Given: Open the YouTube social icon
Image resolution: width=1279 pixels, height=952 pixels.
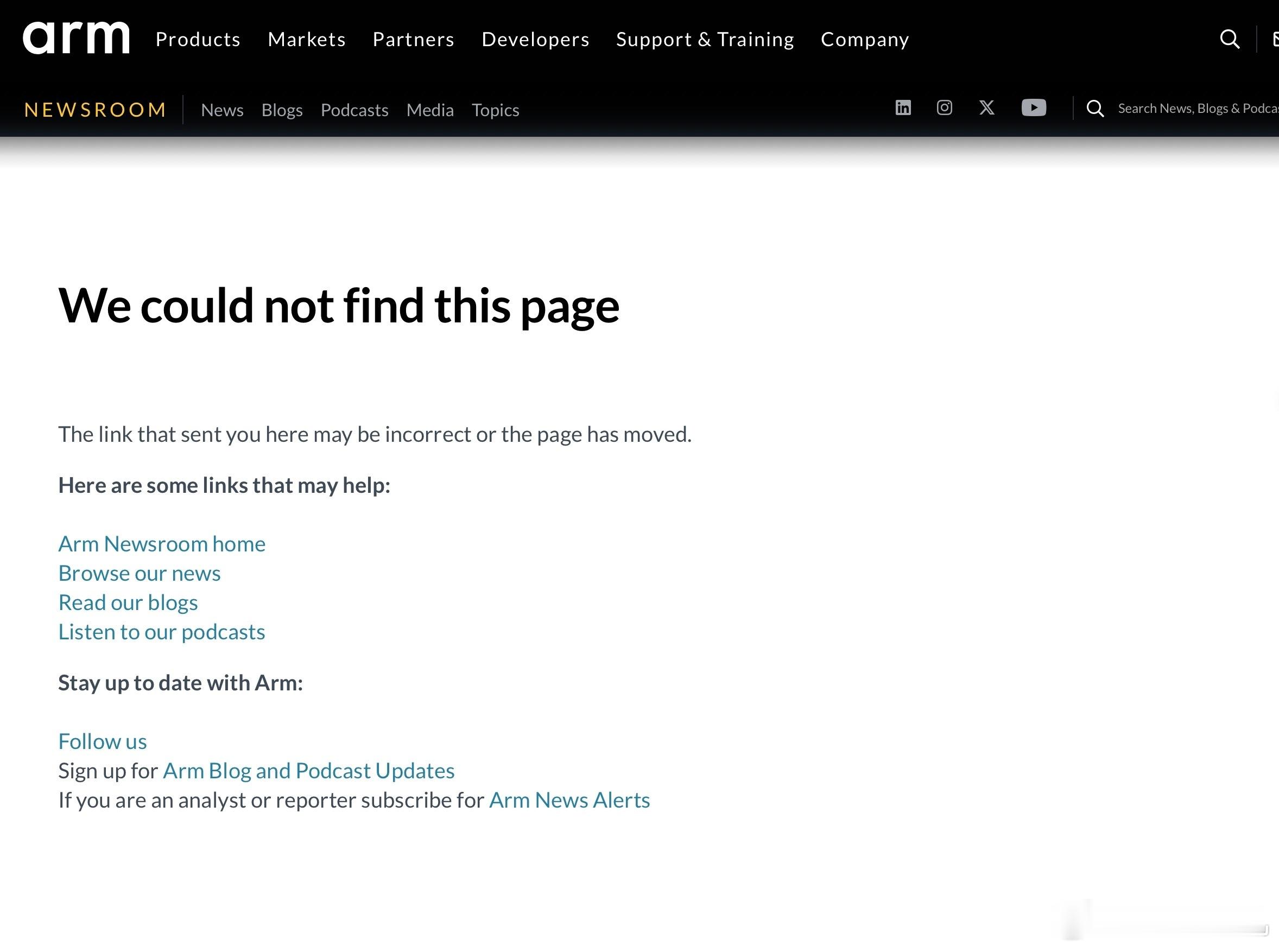Looking at the screenshot, I should [1034, 108].
